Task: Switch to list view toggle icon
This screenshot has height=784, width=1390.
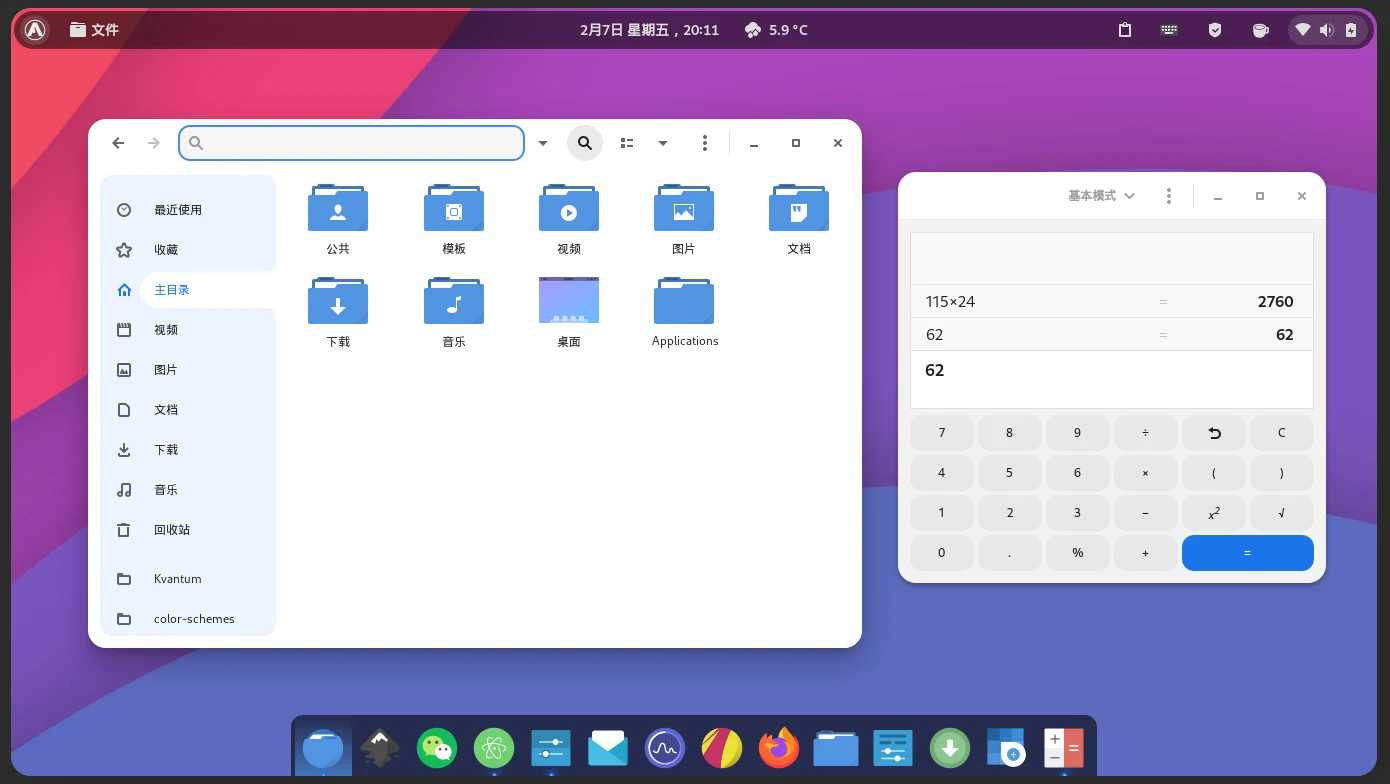Action: tap(627, 143)
